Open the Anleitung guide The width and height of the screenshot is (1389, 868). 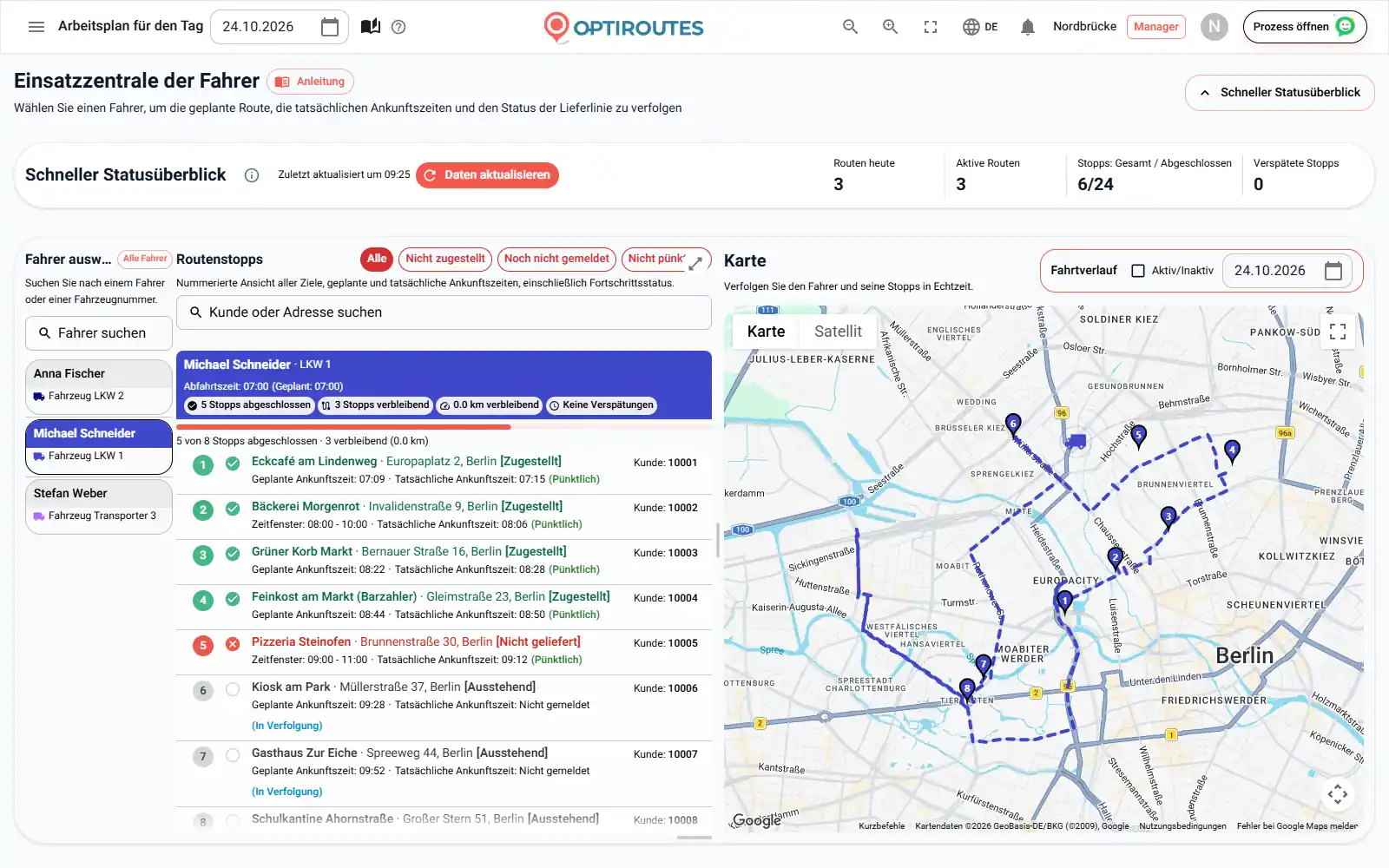pos(310,82)
